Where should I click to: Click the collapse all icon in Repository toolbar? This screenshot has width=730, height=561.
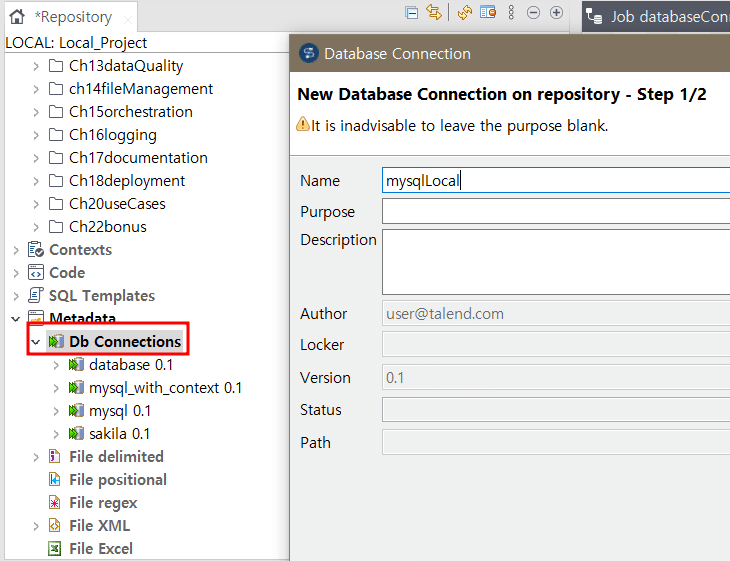click(x=412, y=13)
